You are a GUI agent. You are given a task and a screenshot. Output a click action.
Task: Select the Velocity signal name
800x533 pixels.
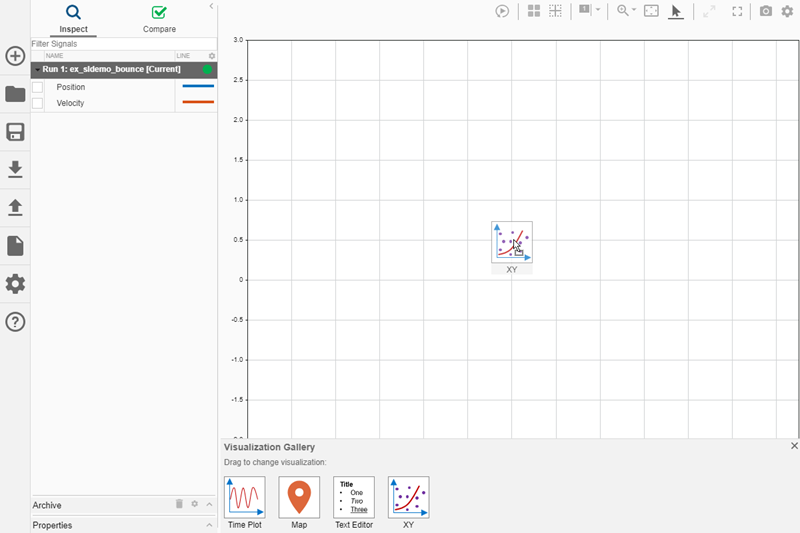pos(70,103)
